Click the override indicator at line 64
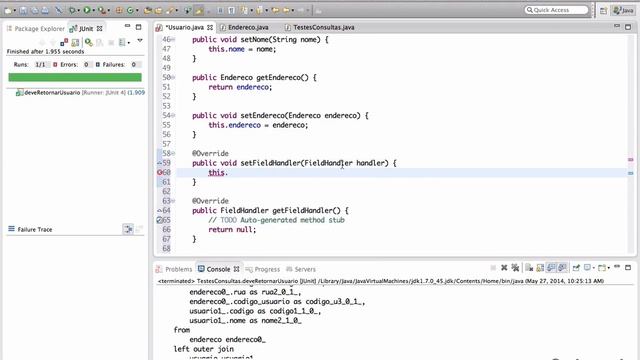 [160, 210]
